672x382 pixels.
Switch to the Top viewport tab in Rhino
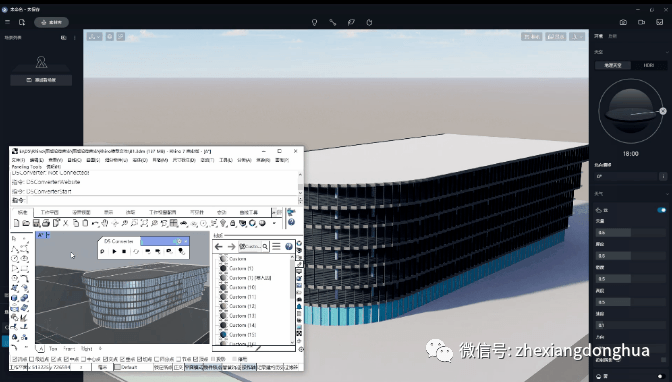[53, 349]
